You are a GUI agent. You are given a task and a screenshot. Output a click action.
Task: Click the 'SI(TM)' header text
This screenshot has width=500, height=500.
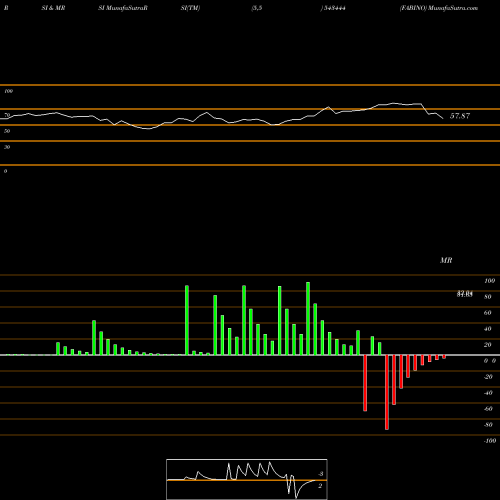[190, 8]
